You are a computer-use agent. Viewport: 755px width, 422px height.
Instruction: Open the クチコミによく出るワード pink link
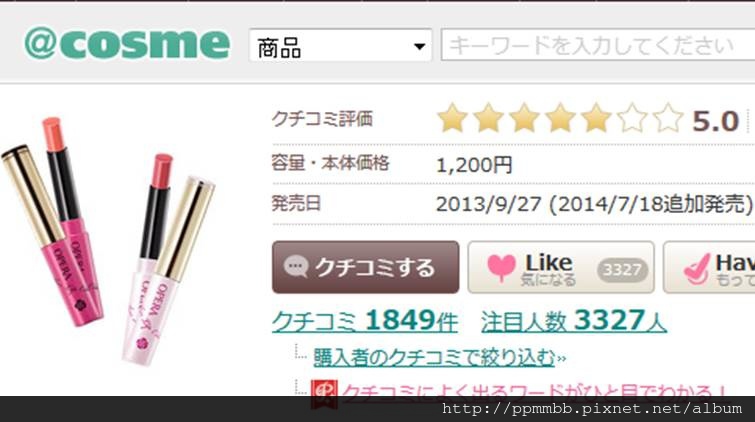[534, 390]
